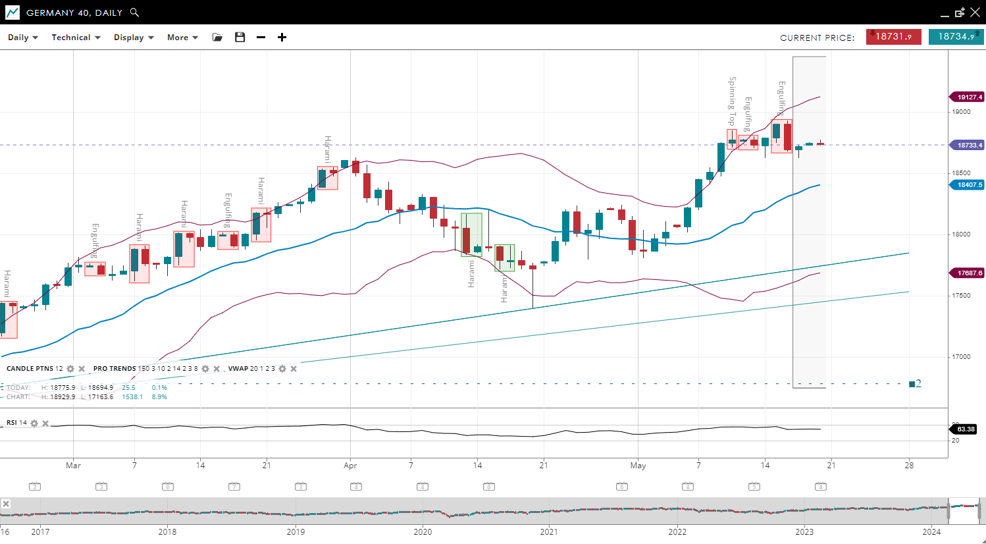Expand the Daily timeframe dropdown
Screen dimensions: 986x544
pyautogui.click(x=22, y=37)
